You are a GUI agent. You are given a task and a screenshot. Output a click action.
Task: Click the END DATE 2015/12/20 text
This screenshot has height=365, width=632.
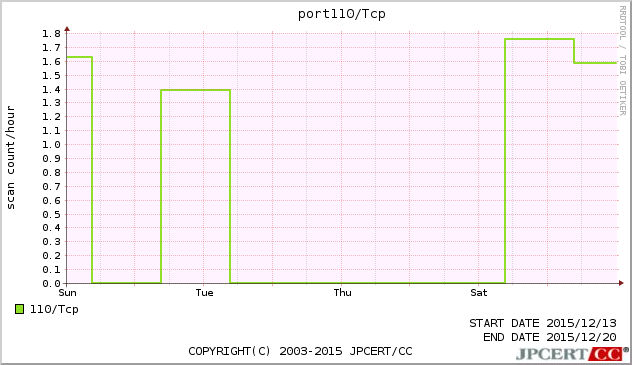(550, 337)
